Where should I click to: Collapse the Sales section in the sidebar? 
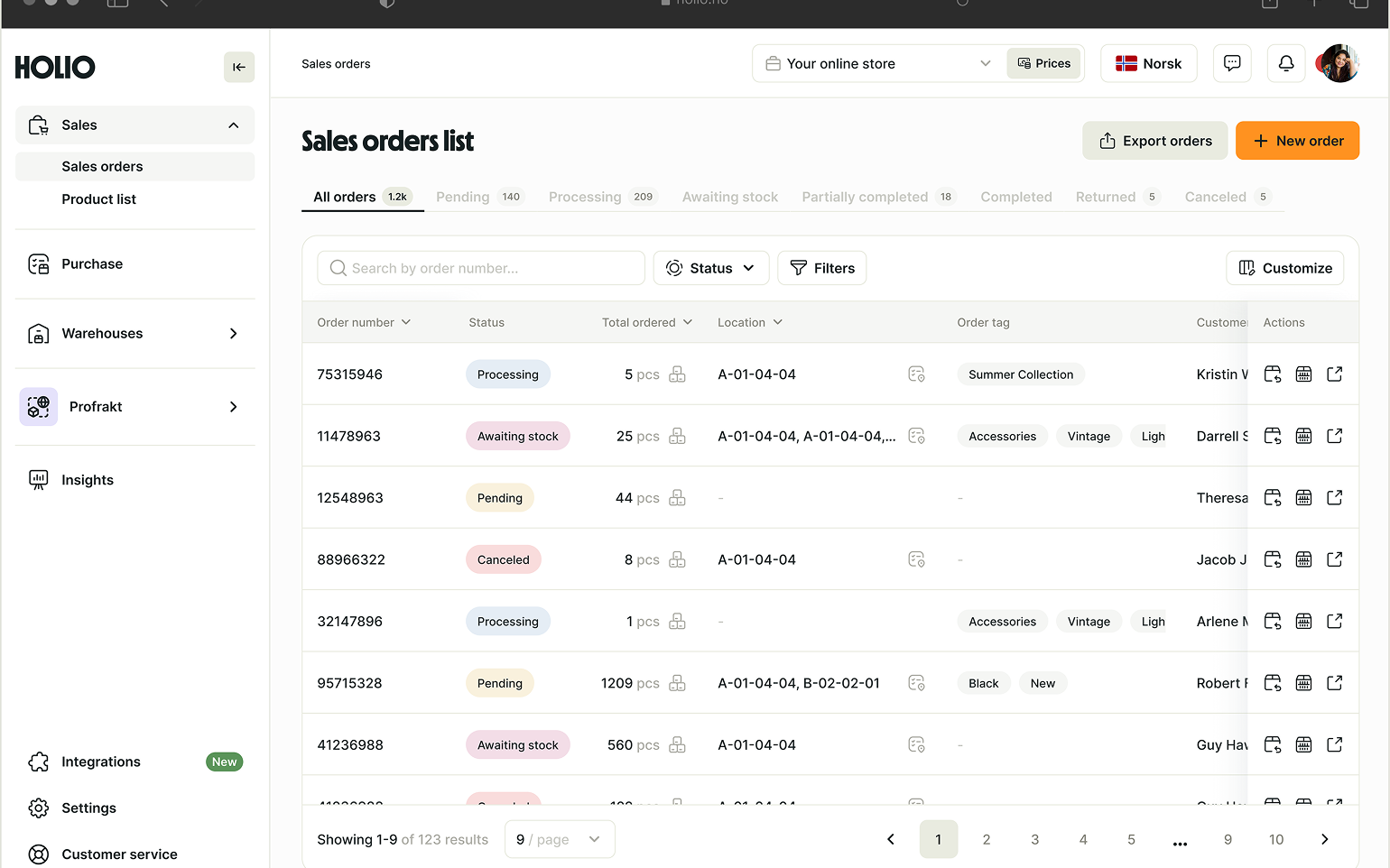point(233,125)
